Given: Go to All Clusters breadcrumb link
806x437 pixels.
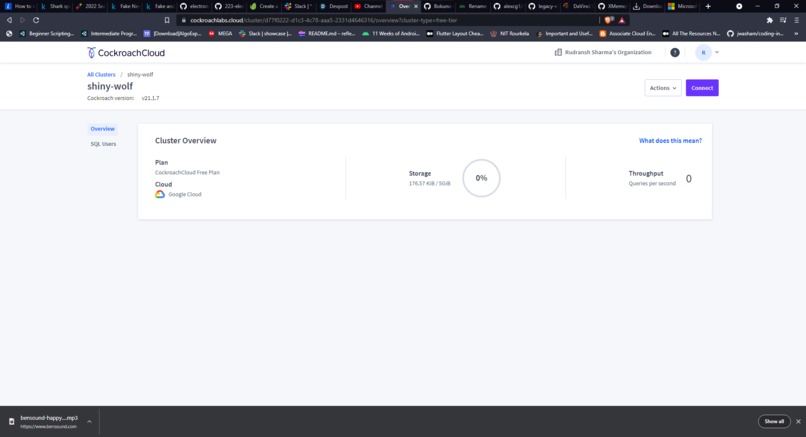Looking at the screenshot, I should click(101, 75).
